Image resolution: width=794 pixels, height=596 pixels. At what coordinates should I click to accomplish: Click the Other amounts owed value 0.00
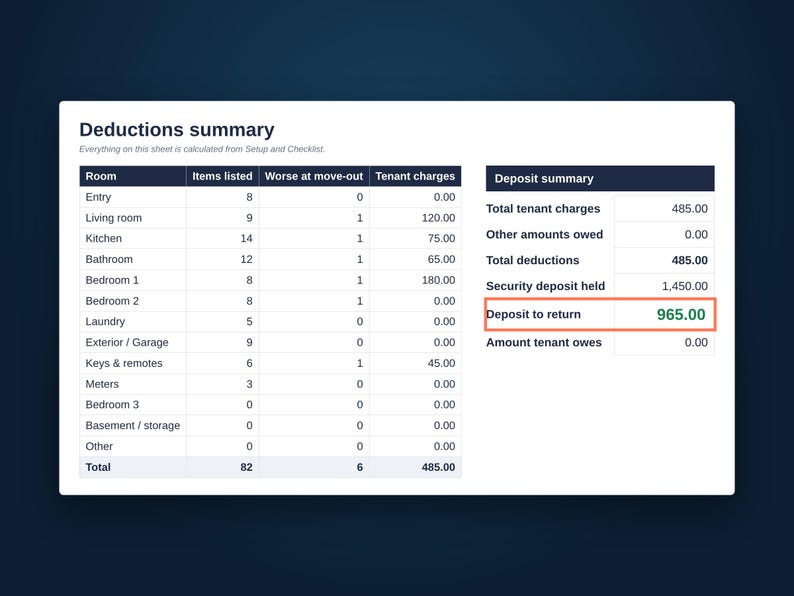696,234
